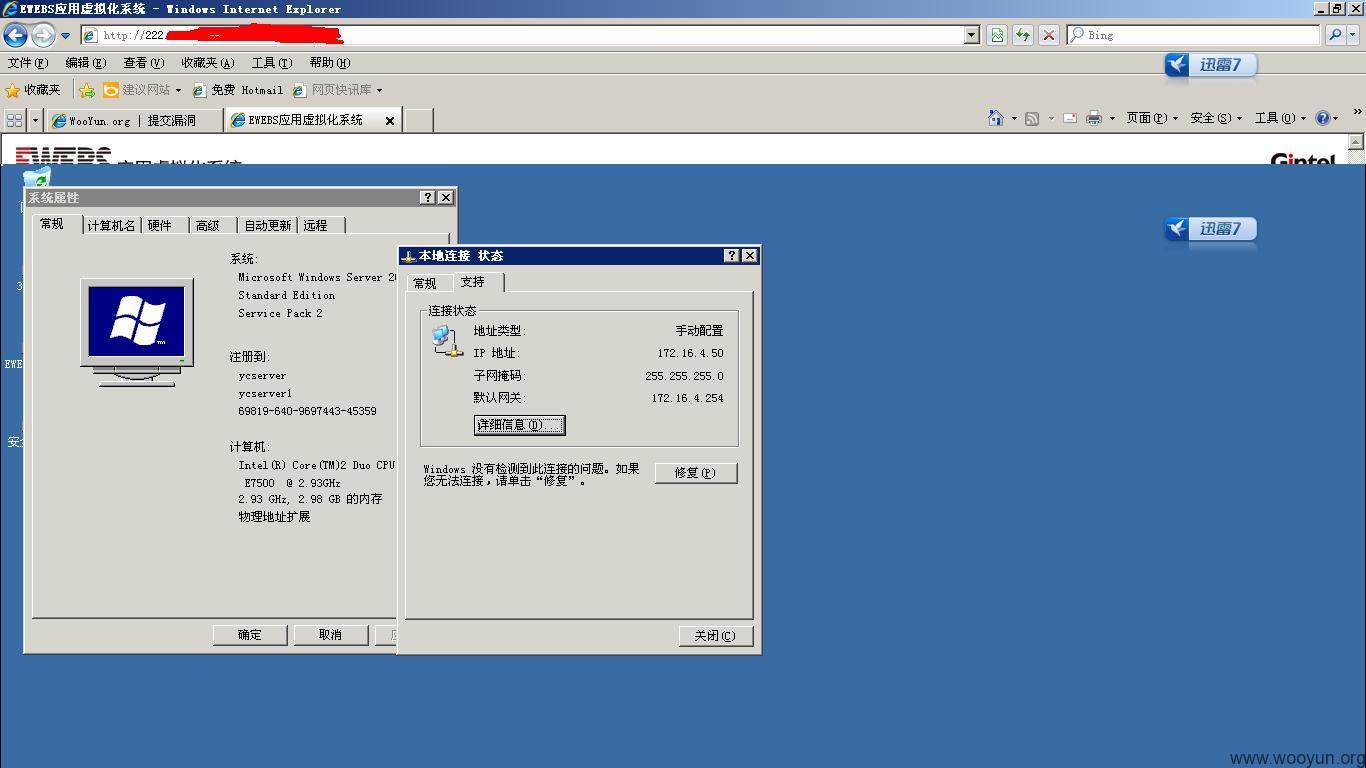Open the 免费 Hotmail favorites link

pyautogui.click(x=238, y=90)
